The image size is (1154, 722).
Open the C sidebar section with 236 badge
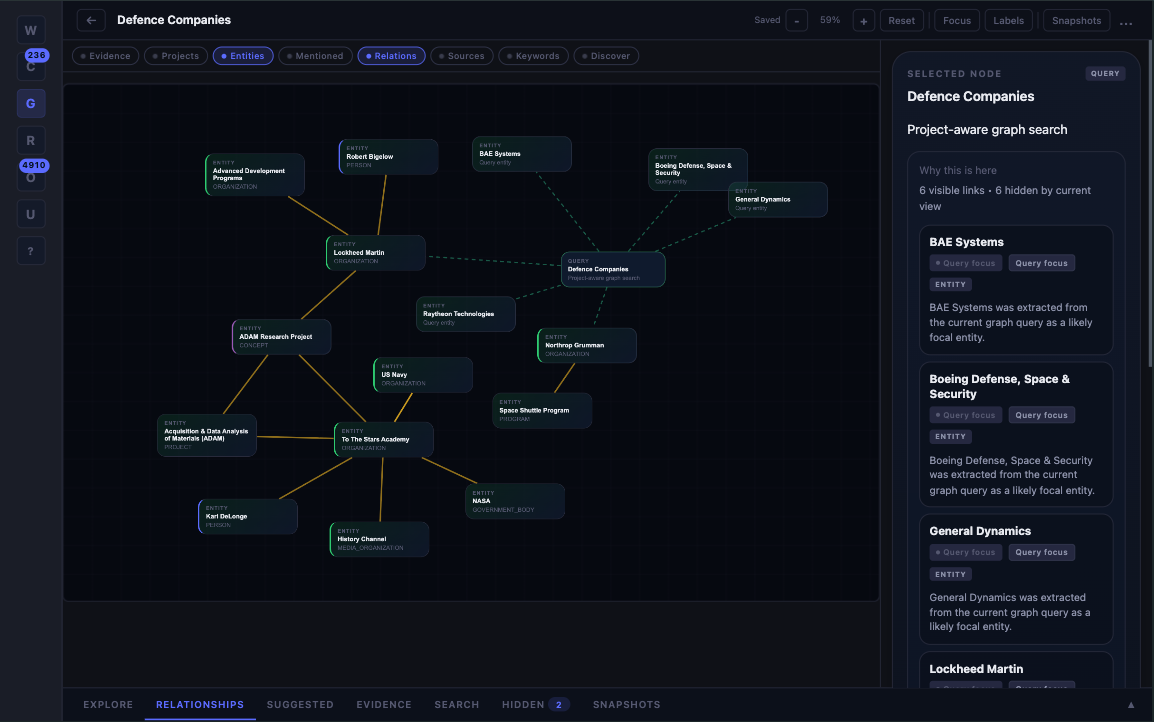pyautogui.click(x=30, y=66)
